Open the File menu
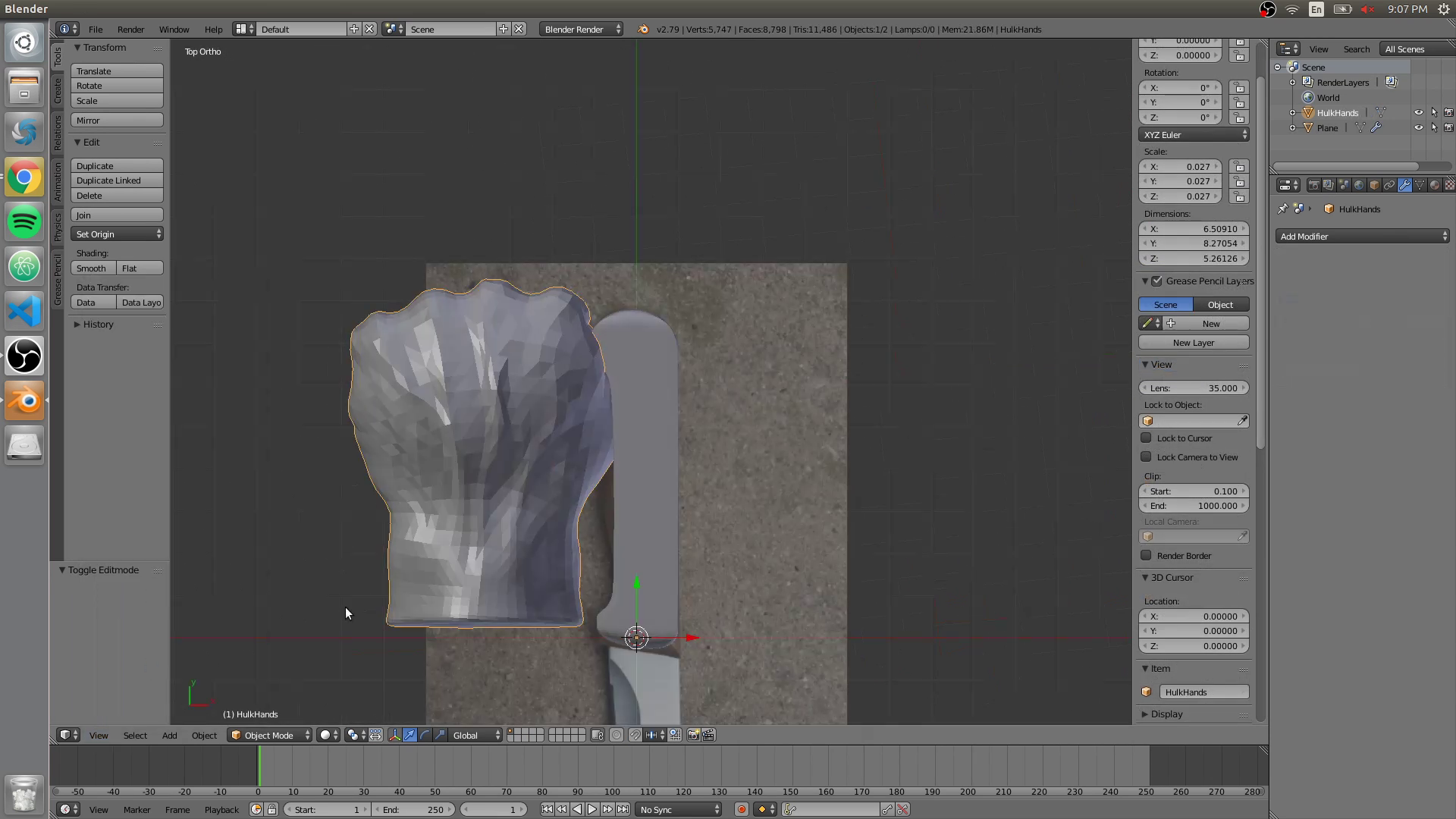Image resolution: width=1456 pixels, height=819 pixels. (x=96, y=30)
